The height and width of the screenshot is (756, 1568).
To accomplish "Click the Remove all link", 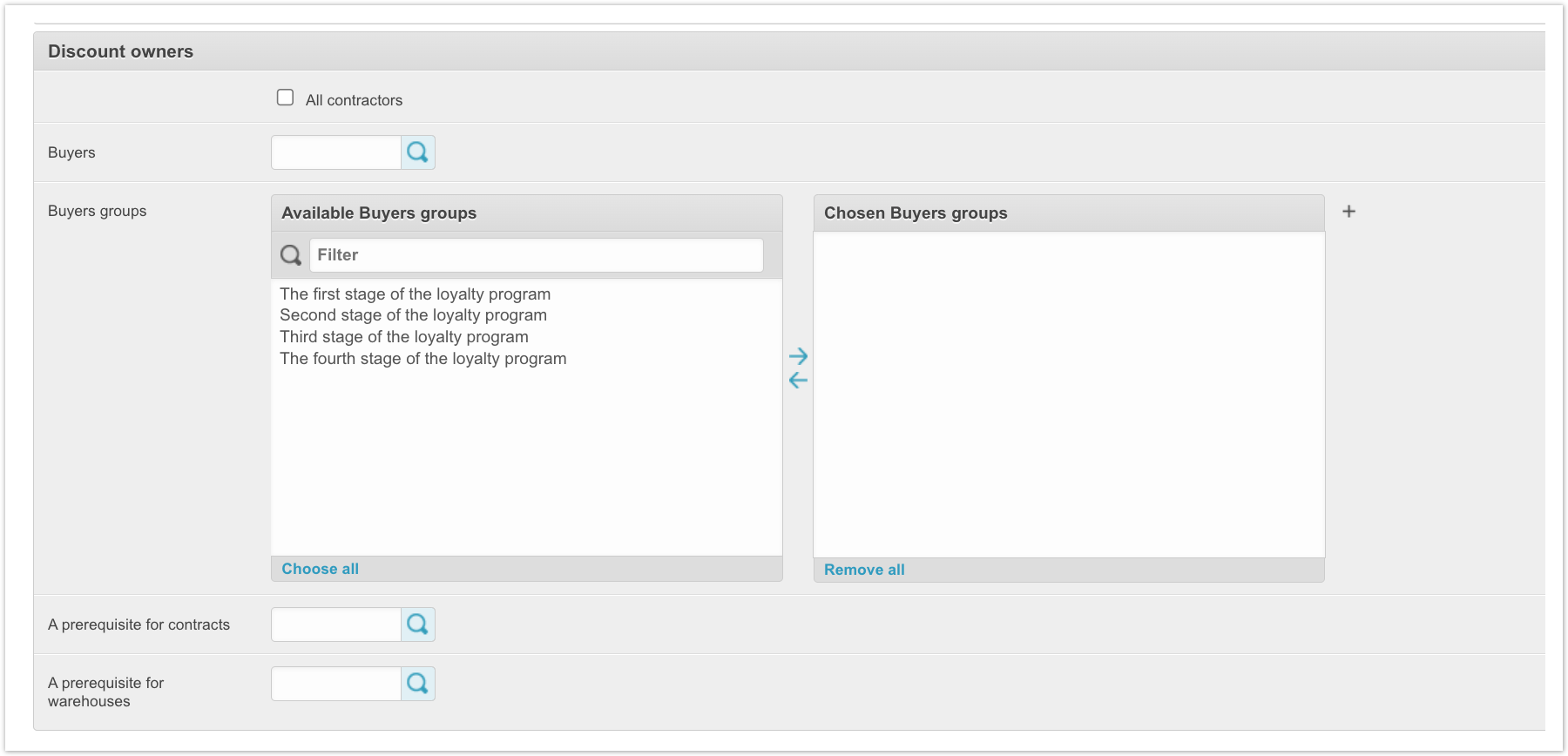I will coord(864,570).
